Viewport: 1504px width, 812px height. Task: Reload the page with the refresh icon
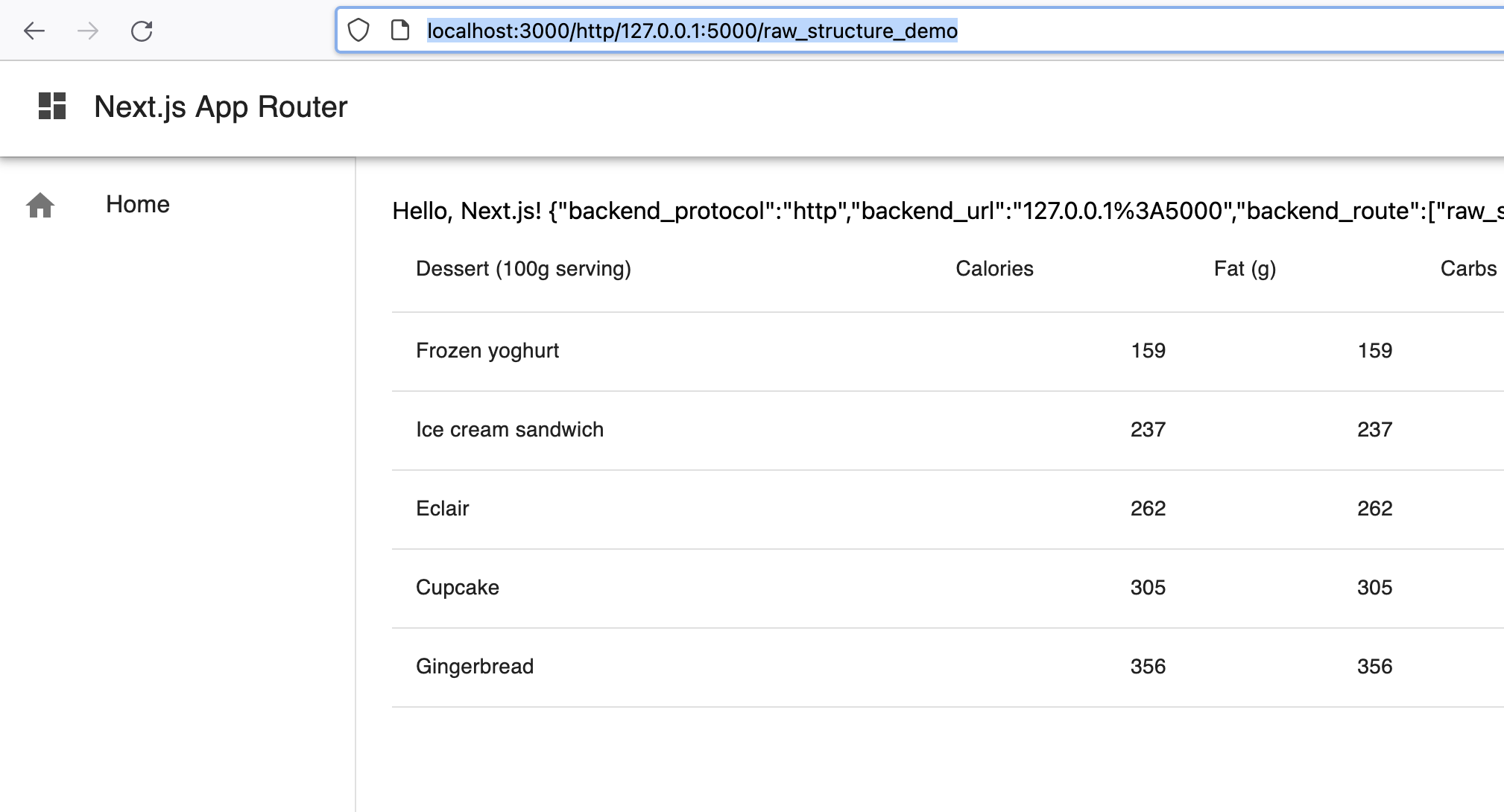tap(142, 31)
